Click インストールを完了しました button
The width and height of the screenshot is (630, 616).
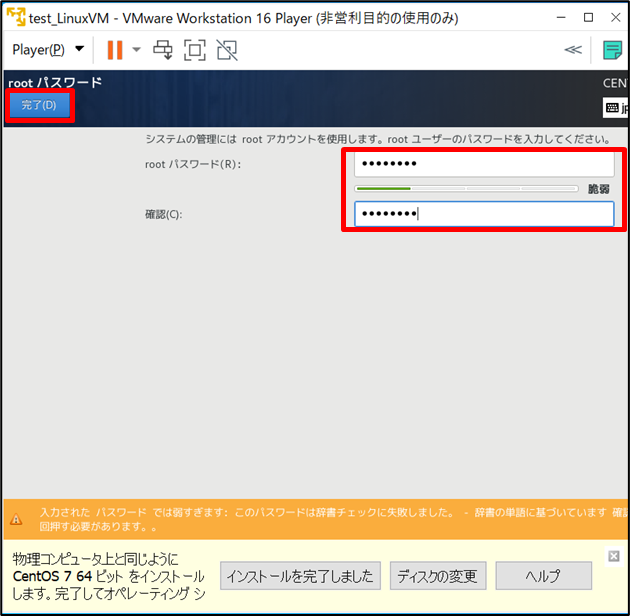coord(300,576)
